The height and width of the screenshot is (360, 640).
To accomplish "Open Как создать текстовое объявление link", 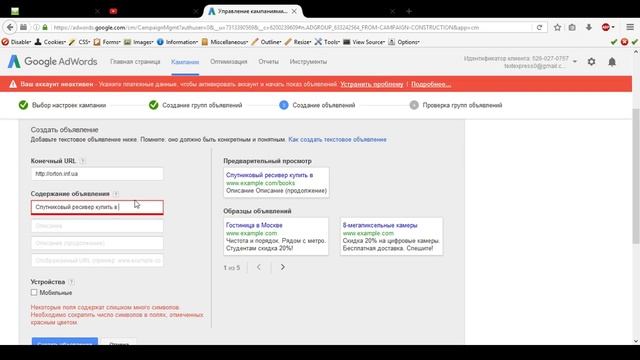I will 337,140.
